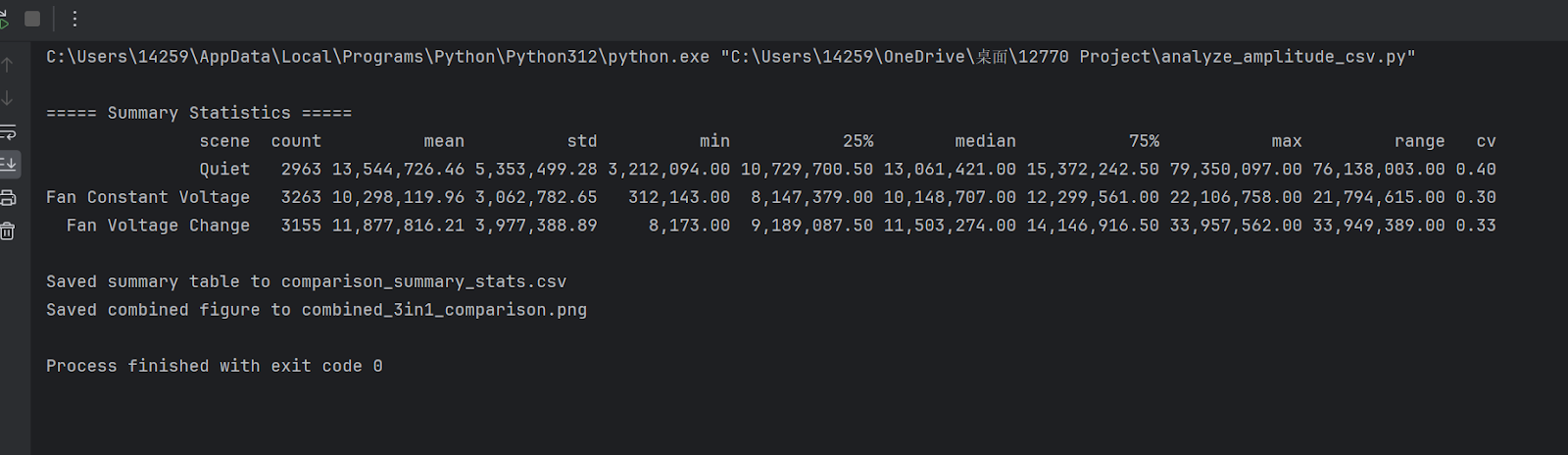Click the Fan Constant Voltage row label
This screenshot has width=1568, height=455.
[x=148, y=197]
